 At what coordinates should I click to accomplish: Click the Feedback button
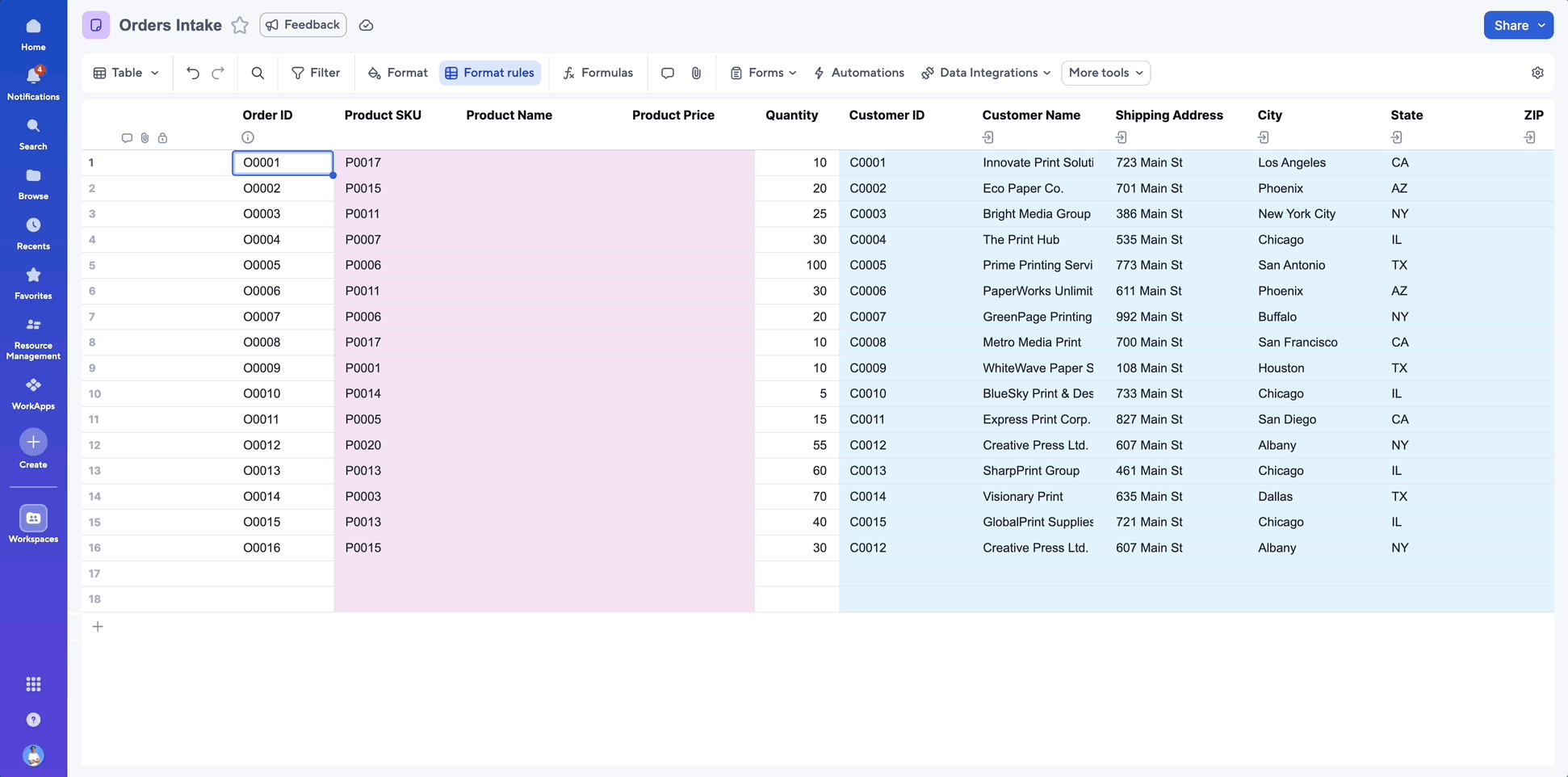(302, 25)
